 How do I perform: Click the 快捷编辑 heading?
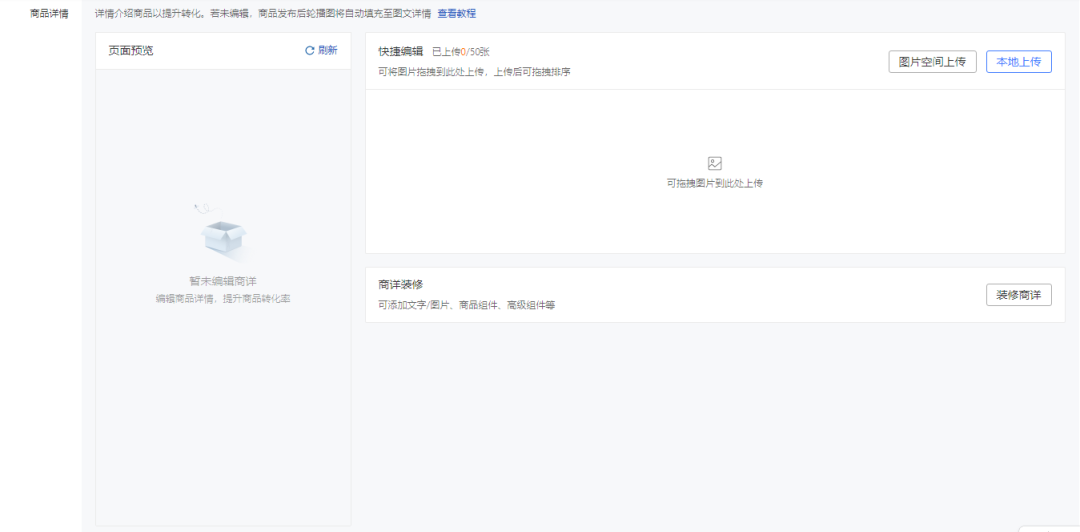pos(400,51)
